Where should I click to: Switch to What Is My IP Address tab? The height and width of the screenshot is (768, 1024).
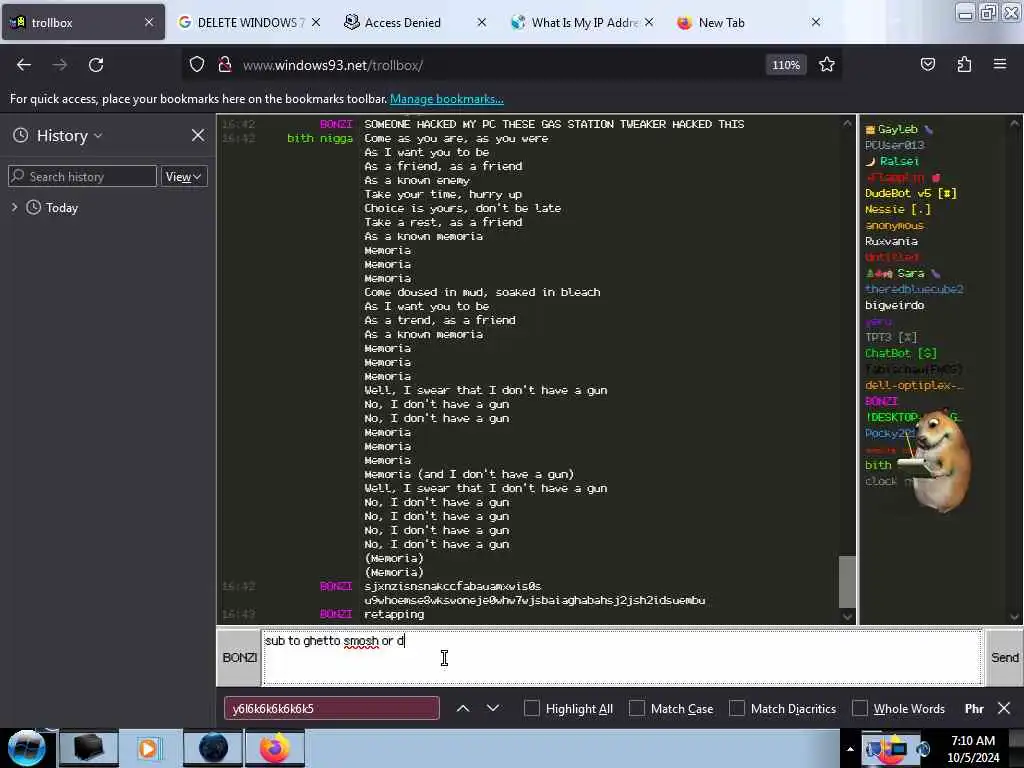point(582,22)
